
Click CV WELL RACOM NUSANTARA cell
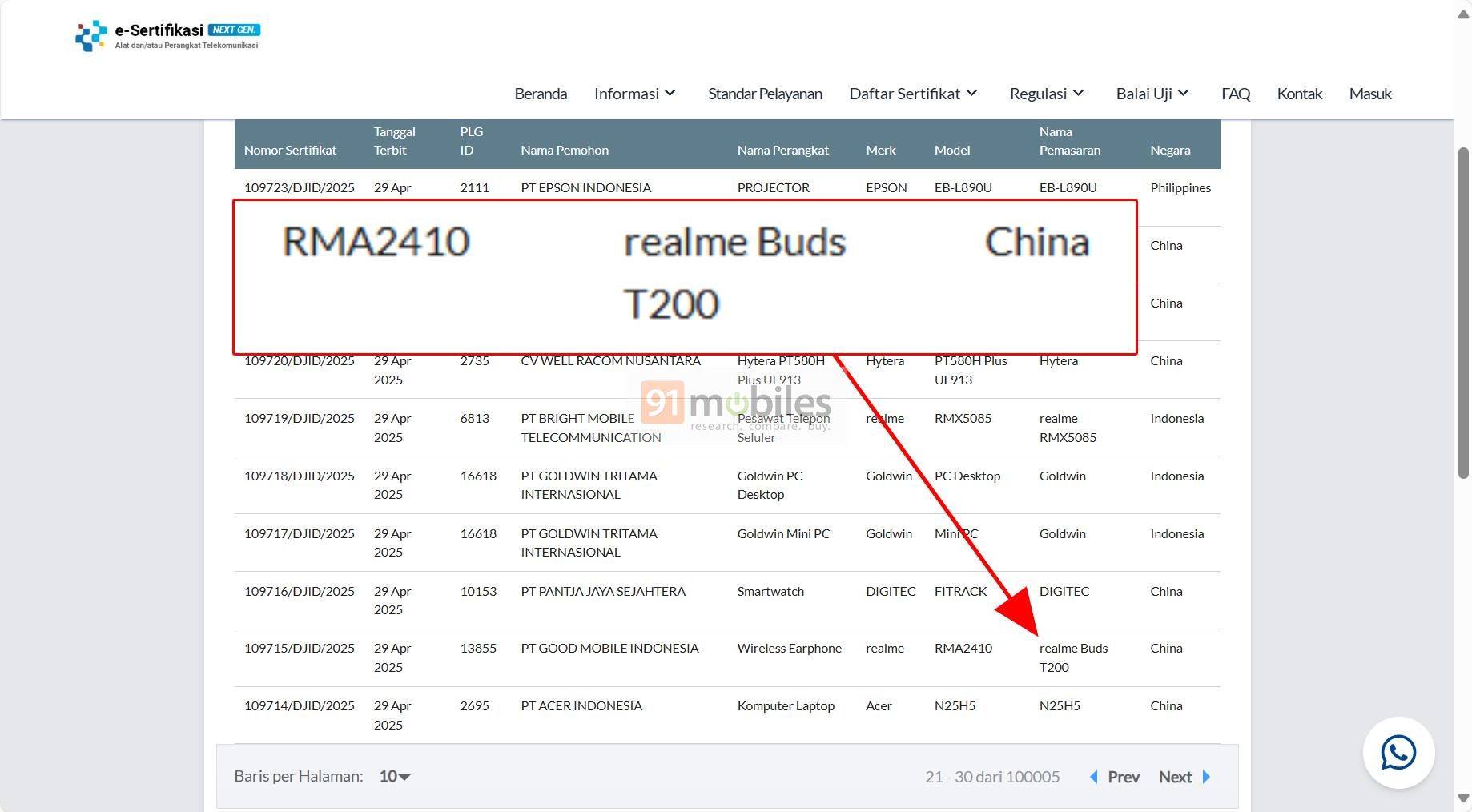click(x=610, y=360)
